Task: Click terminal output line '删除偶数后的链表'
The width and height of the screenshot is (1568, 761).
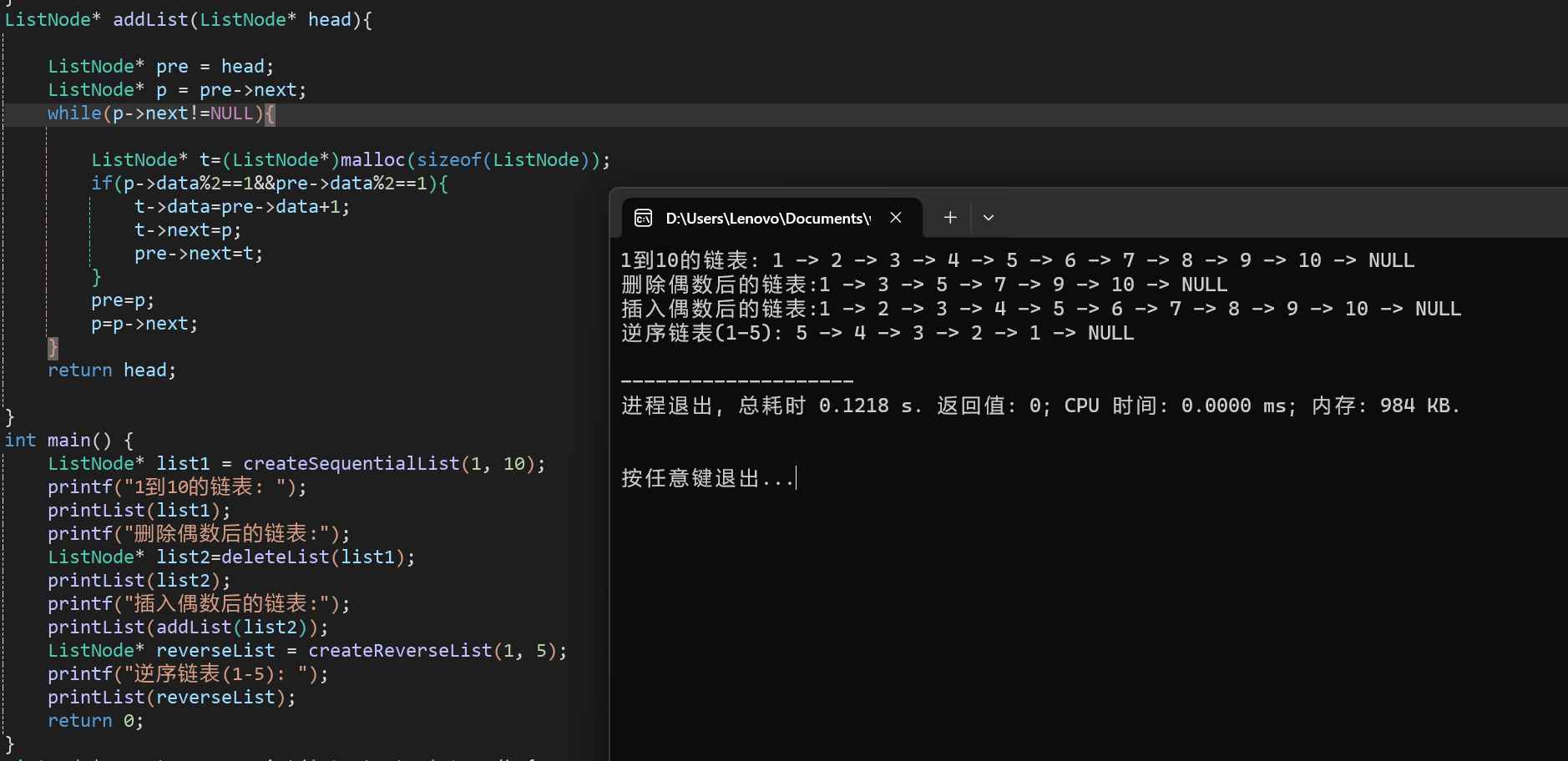Action: (x=924, y=285)
